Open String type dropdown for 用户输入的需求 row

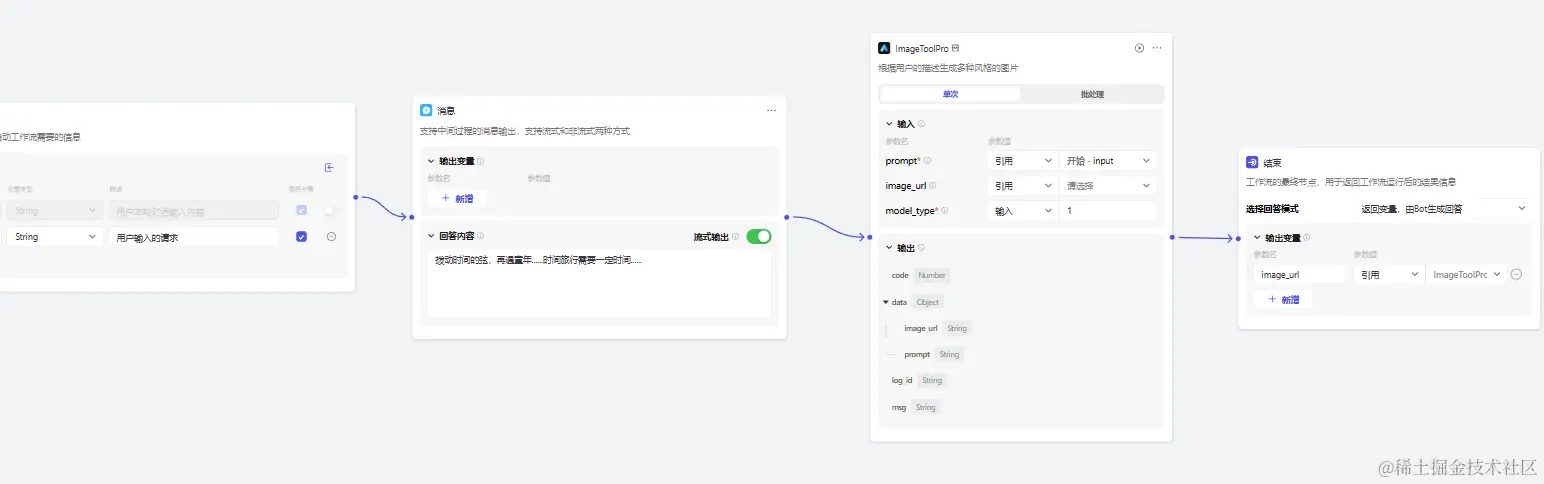click(x=54, y=237)
